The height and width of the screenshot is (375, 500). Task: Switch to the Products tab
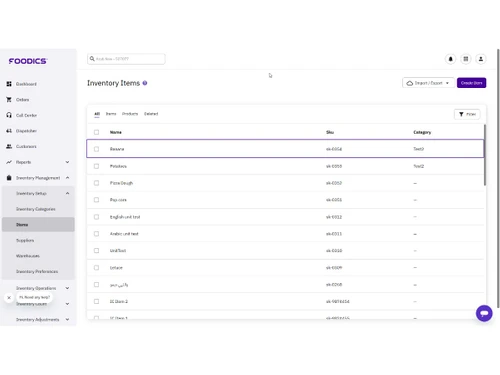point(130,114)
